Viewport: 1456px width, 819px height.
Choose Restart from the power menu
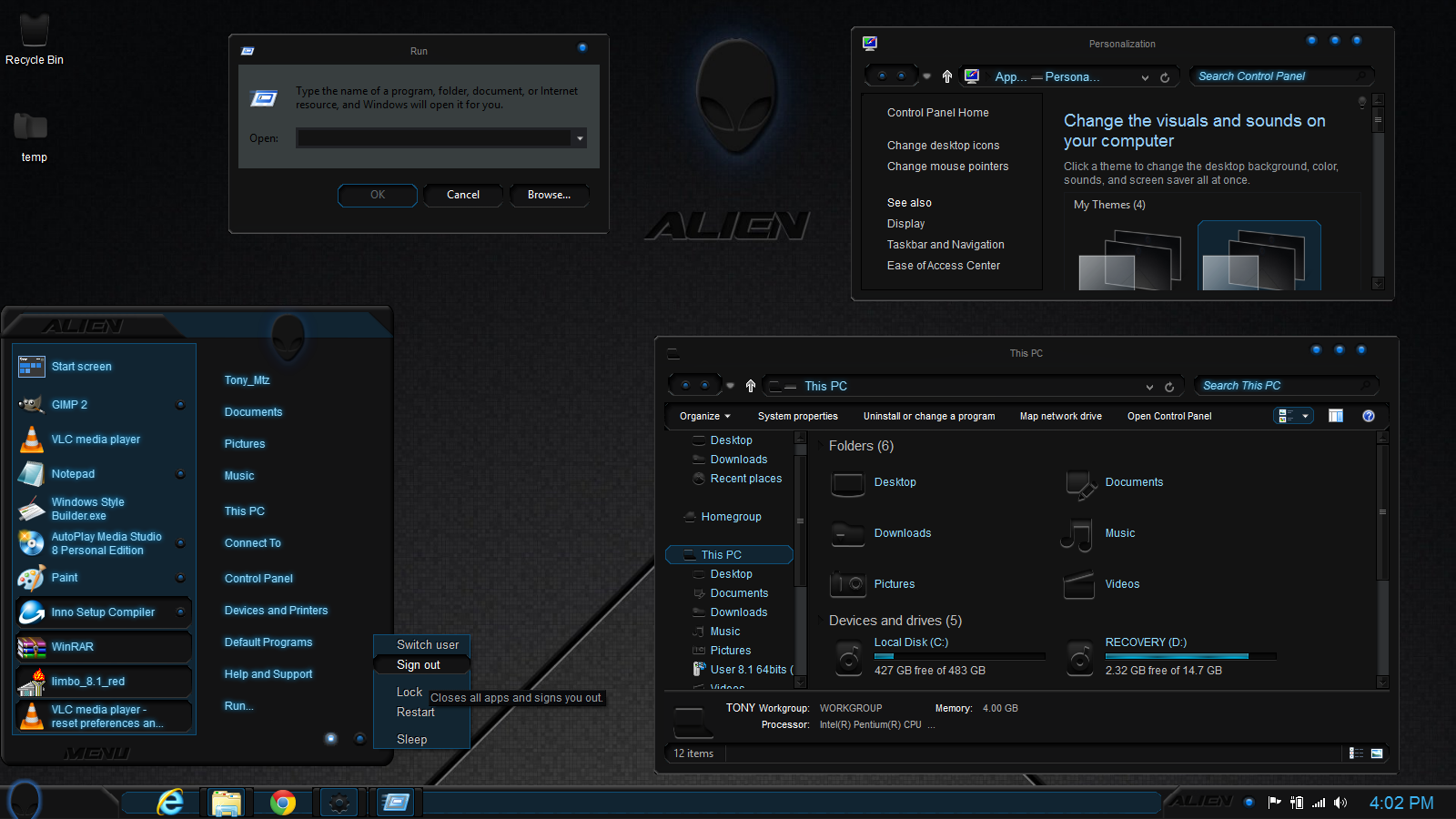[x=416, y=713]
